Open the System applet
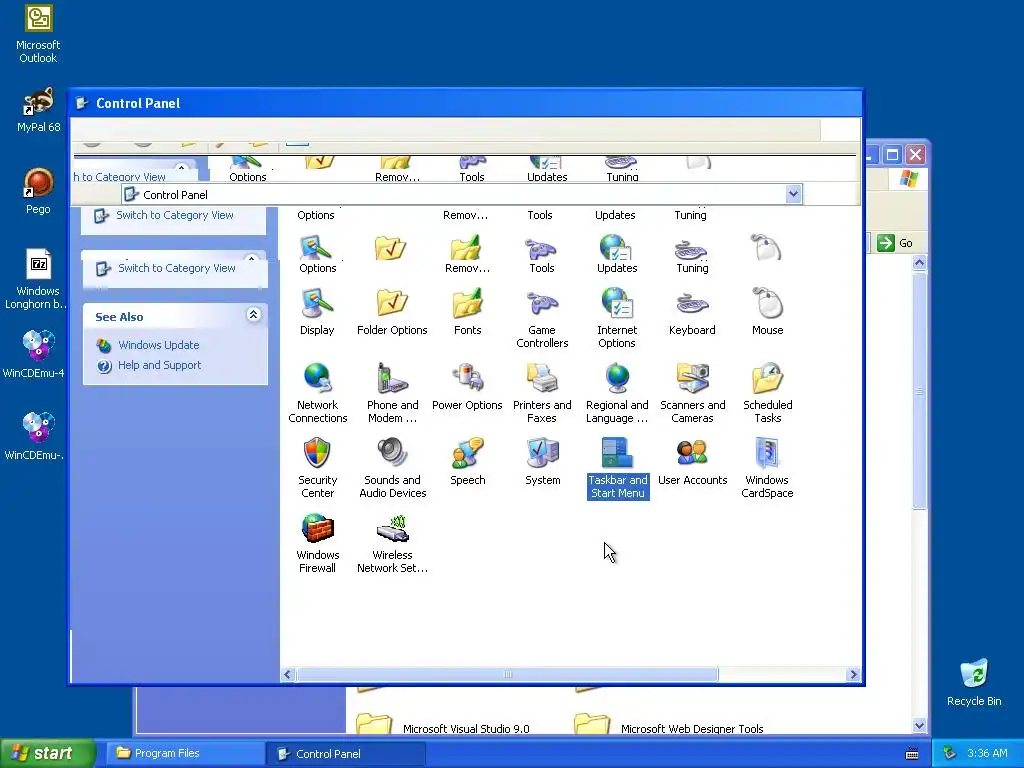This screenshot has height=768, width=1024. coord(543,462)
